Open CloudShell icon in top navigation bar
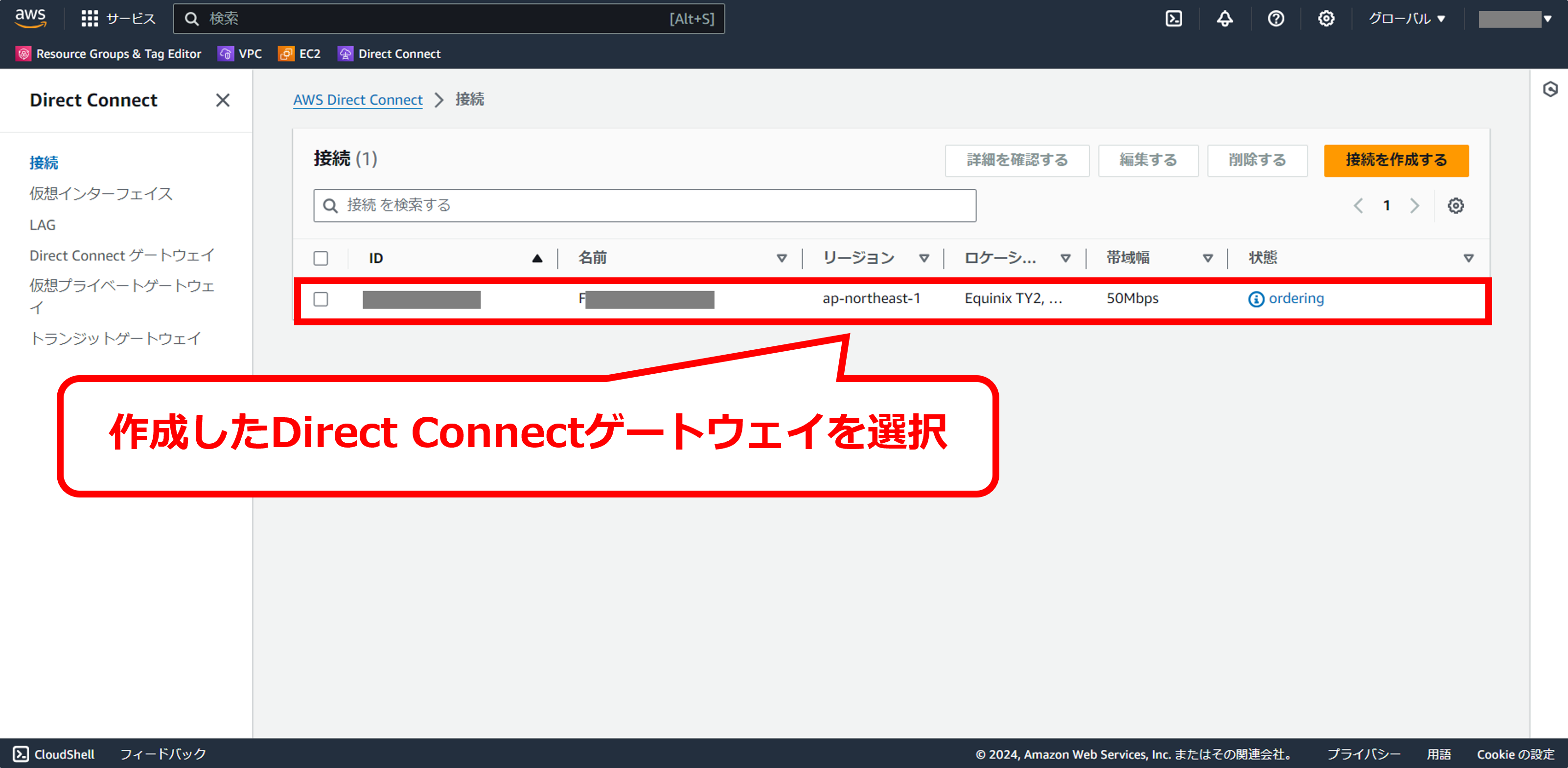This screenshot has width=1568, height=768. click(x=1173, y=19)
